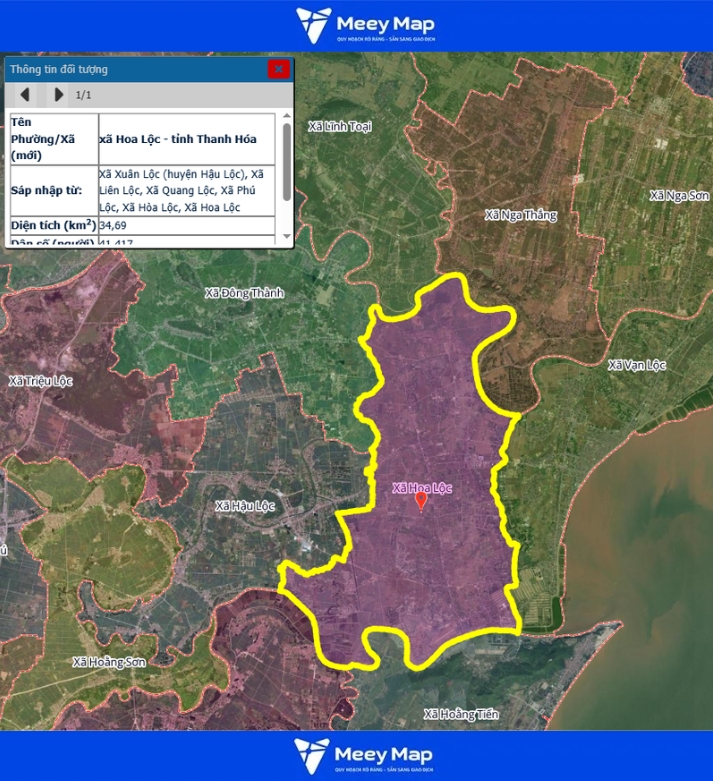Select the Xã Hậu Lộc label on map
Viewport: 713px width, 781px height.
tap(244, 506)
